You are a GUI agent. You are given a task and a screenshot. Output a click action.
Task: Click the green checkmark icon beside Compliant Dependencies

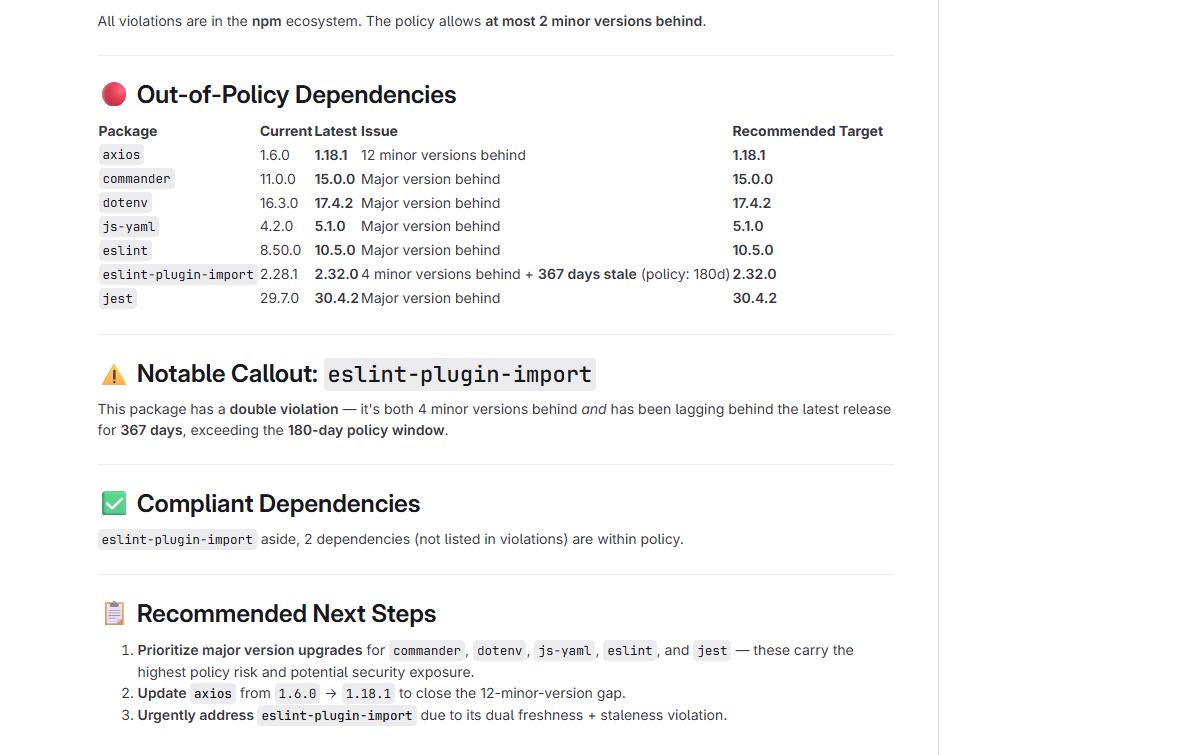(x=114, y=504)
